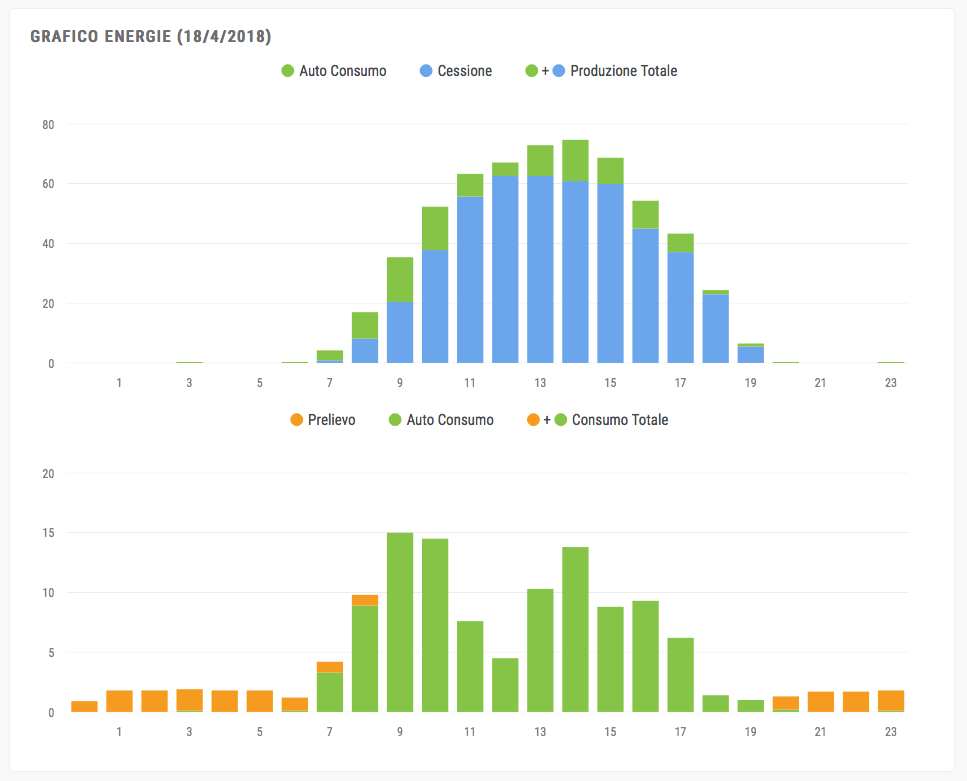Click the green consumption bar at hour 12
Viewport: 967px width, 781px height.
[505, 685]
